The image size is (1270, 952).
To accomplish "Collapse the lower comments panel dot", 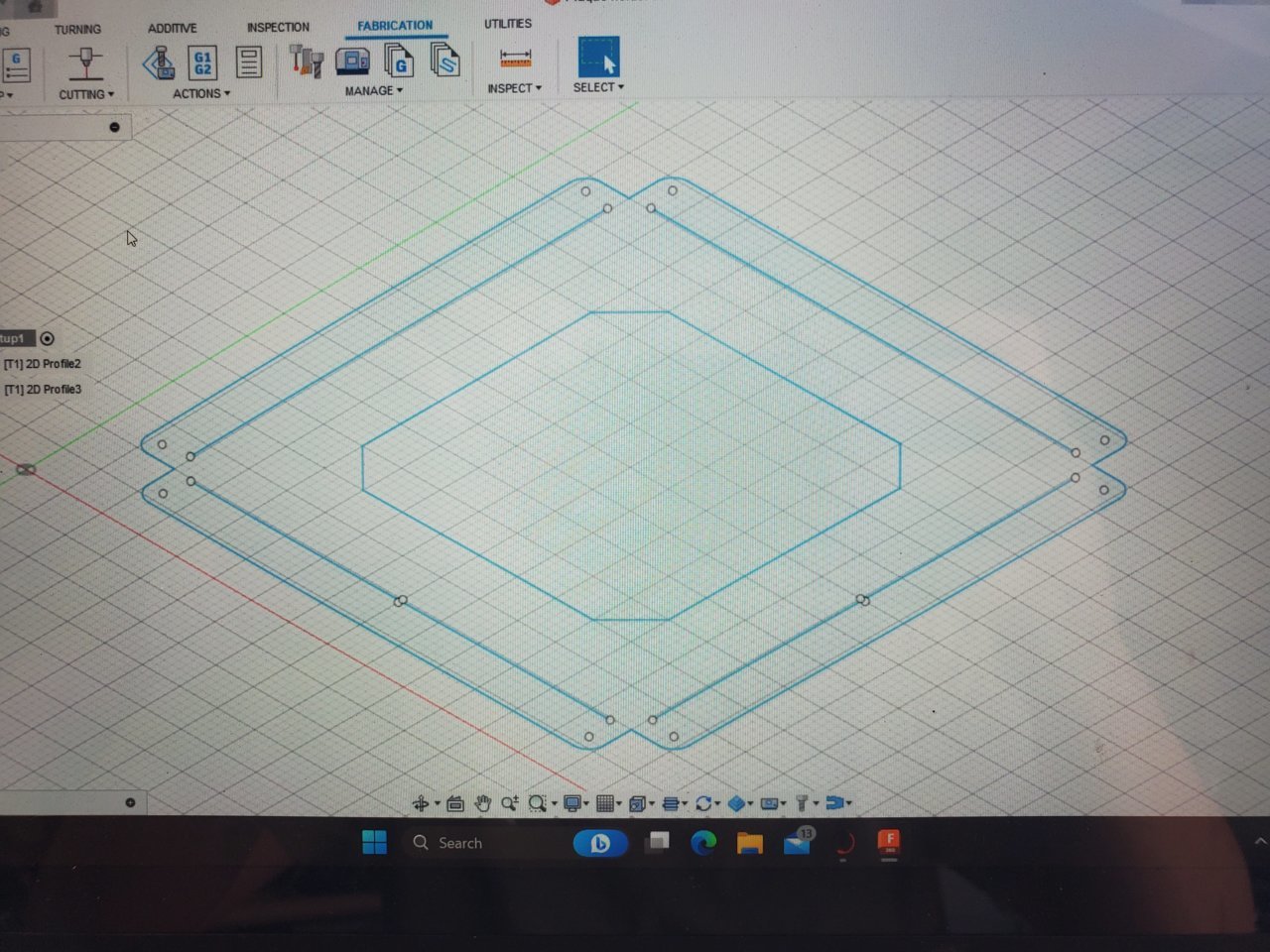I will click(130, 802).
